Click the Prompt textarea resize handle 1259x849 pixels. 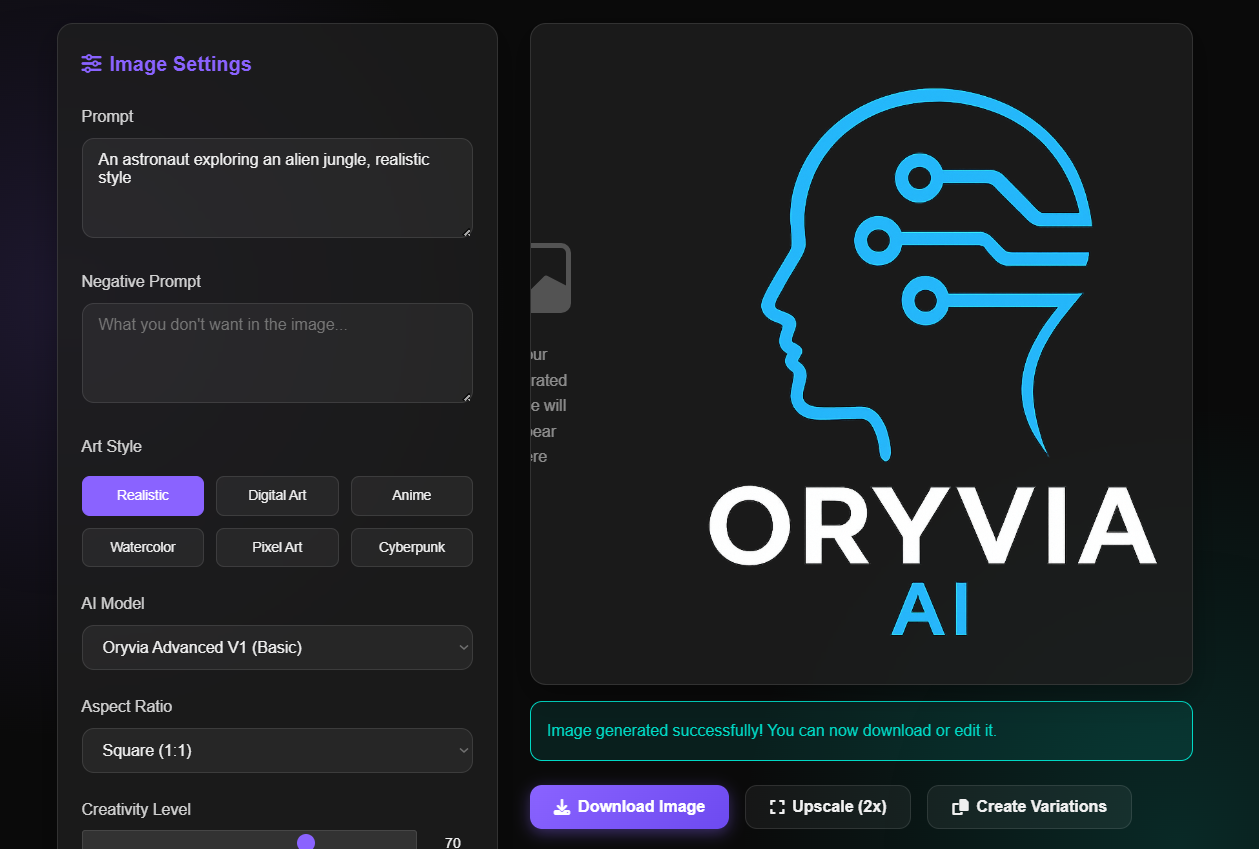467,232
